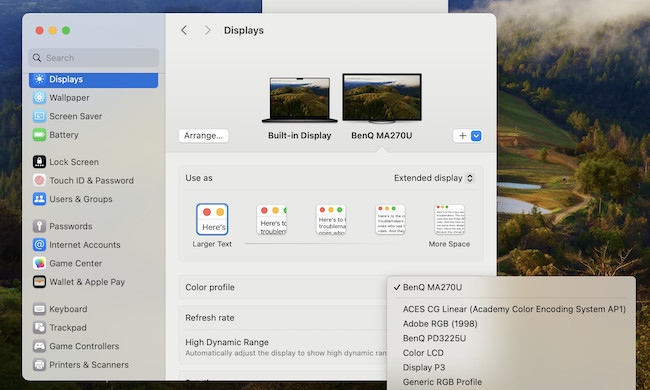Open the blue chevron menu beside plus

pos(476,136)
